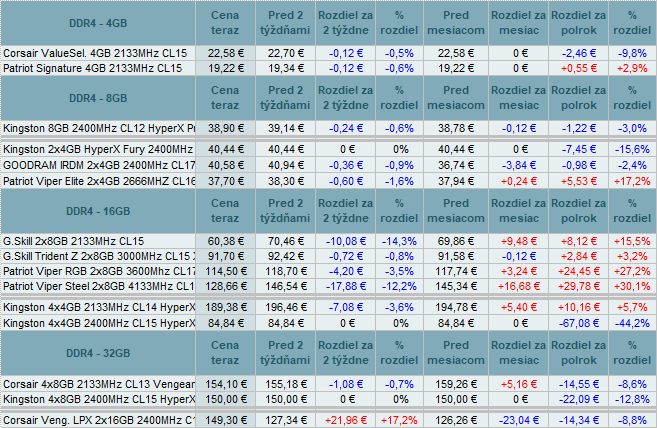657x428 pixels.
Task: Click Kingston 8GB 2400MHz CL12 HyperX row name
Action: (99, 129)
